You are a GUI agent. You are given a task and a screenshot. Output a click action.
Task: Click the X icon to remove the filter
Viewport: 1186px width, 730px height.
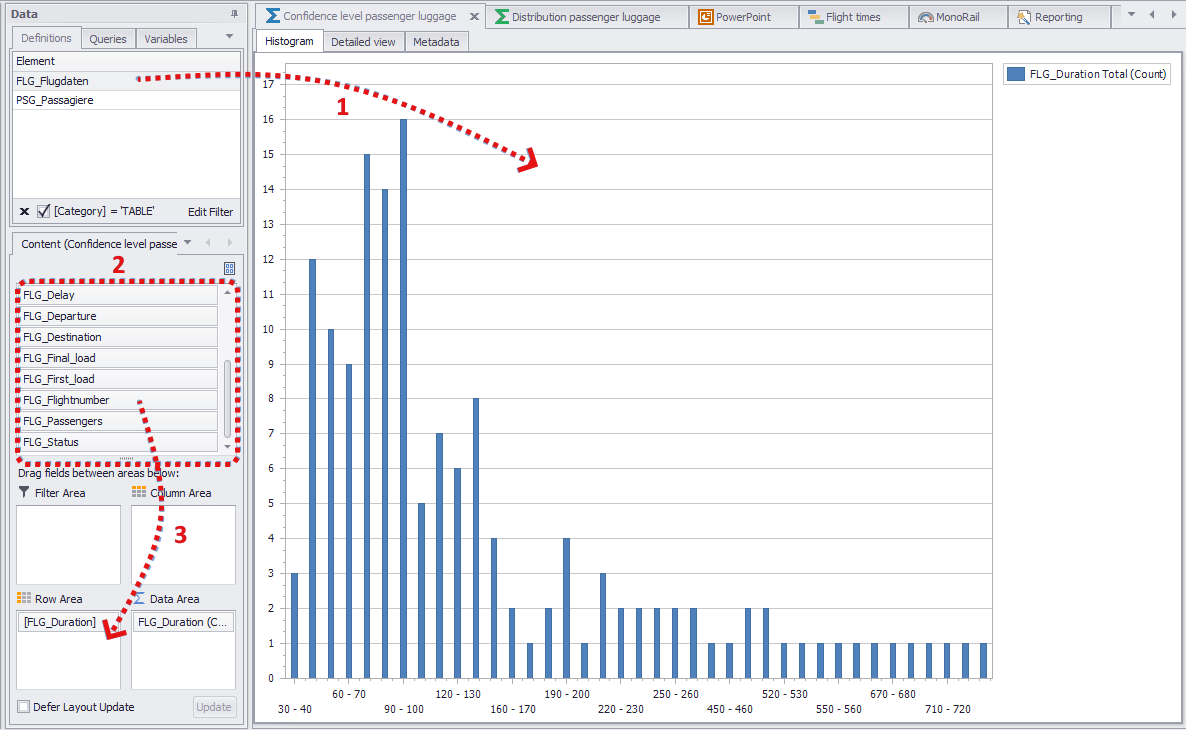[24, 211]
